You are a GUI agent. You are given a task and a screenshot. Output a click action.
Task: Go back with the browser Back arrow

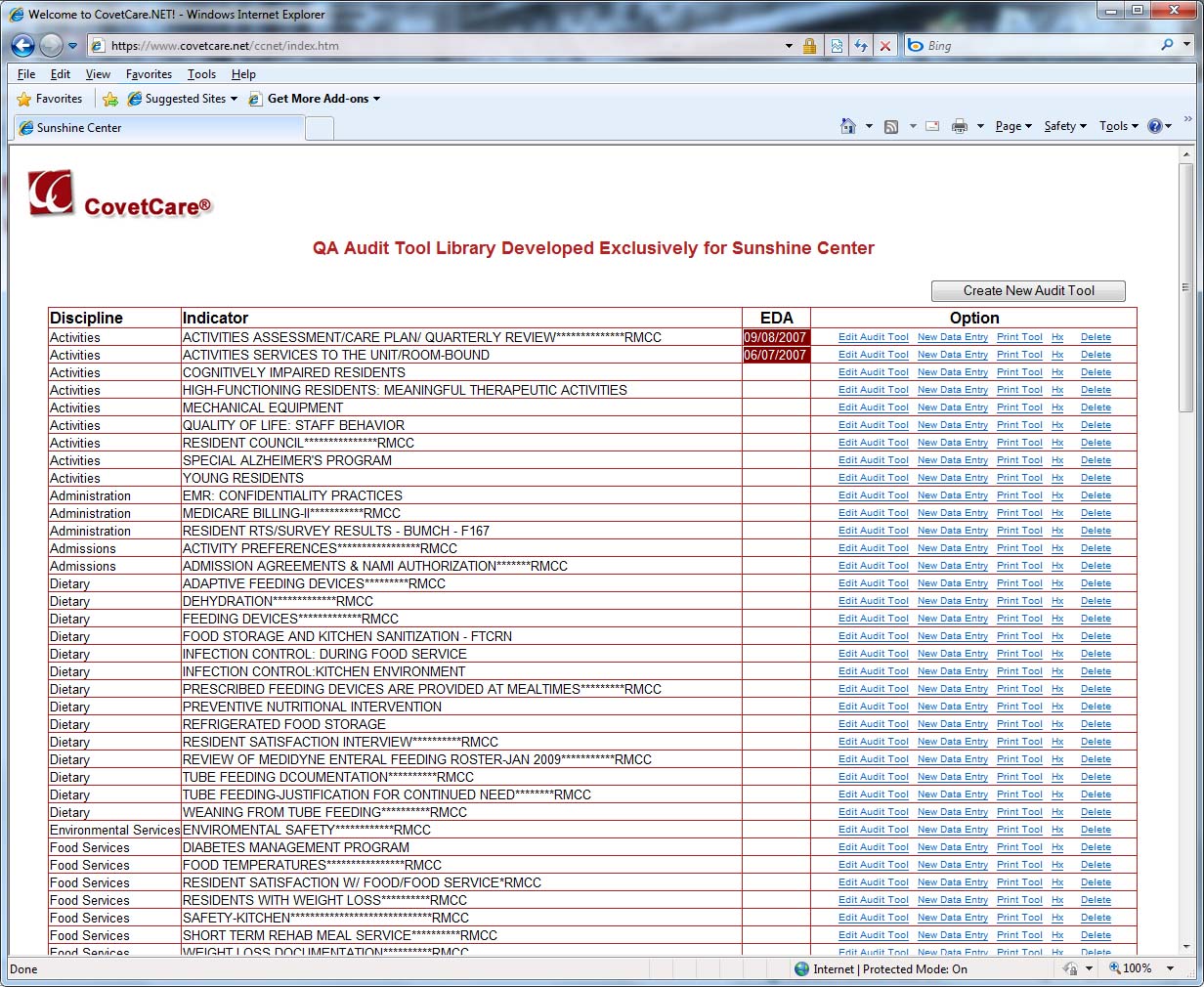23,45
